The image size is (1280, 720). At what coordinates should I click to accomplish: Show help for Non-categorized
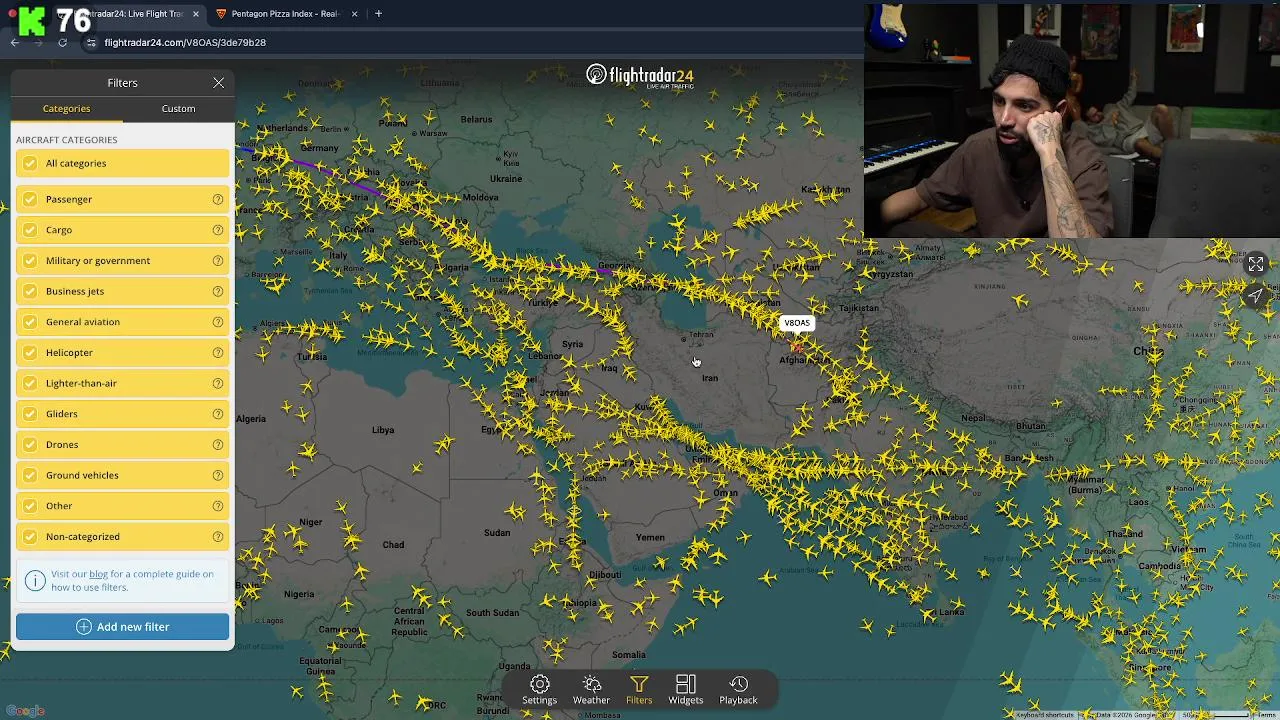click(217, 537)
